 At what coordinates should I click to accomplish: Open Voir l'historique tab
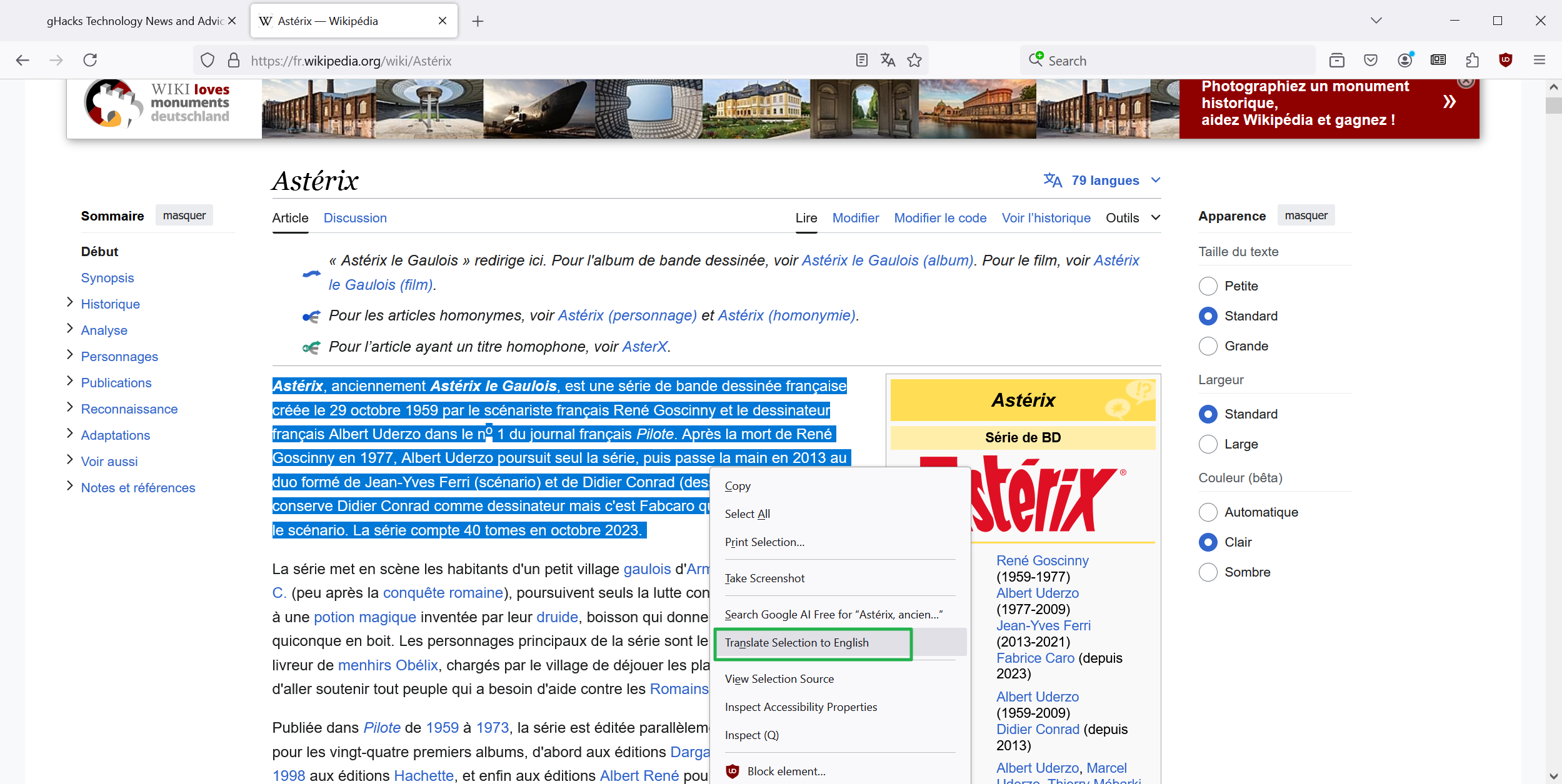tap(1046, 218)
